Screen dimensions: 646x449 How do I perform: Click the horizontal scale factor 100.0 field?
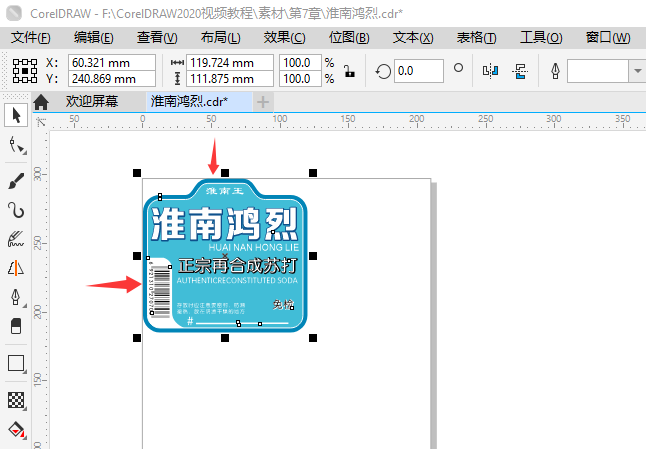point(300,63)
